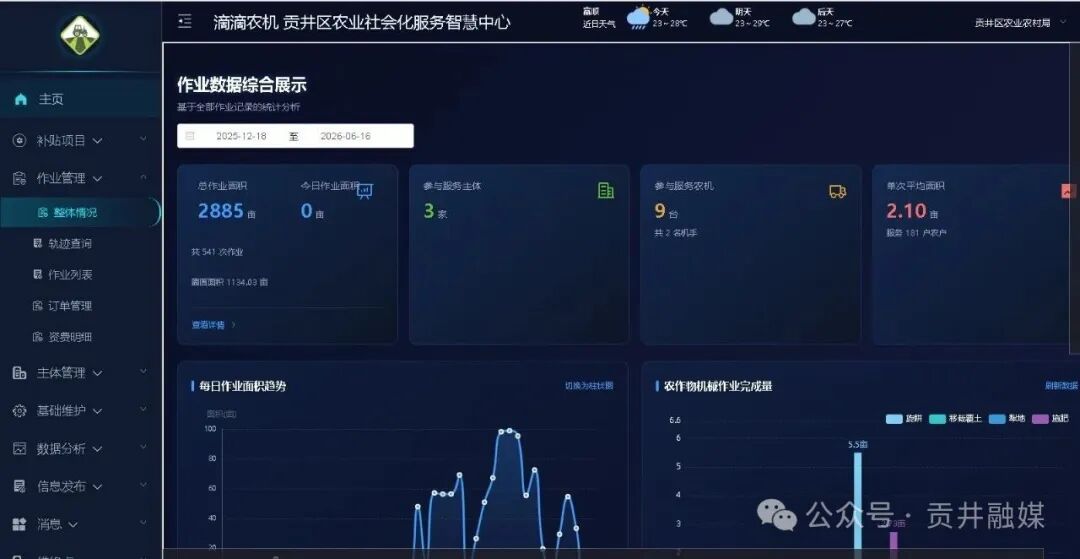
Task: Expand 主体管理 using the arrow beside its label
Action: pyautogui.click(x=97, y=374)
